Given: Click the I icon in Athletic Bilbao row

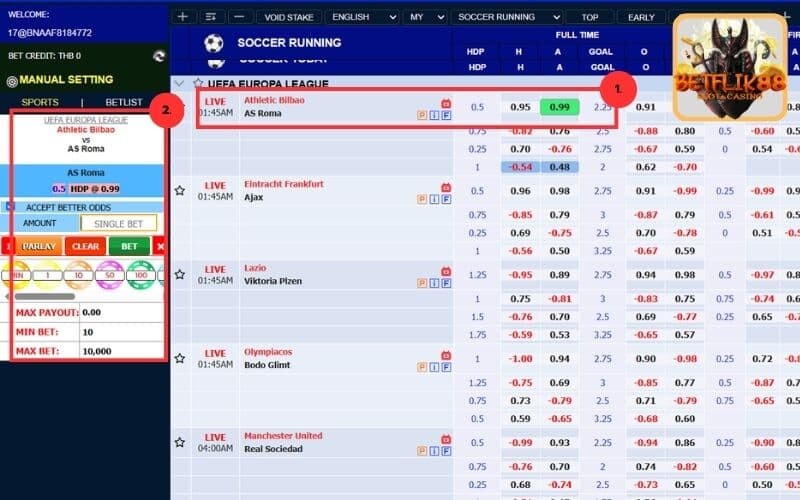Looking at the screenshot, I should [434, 115].
